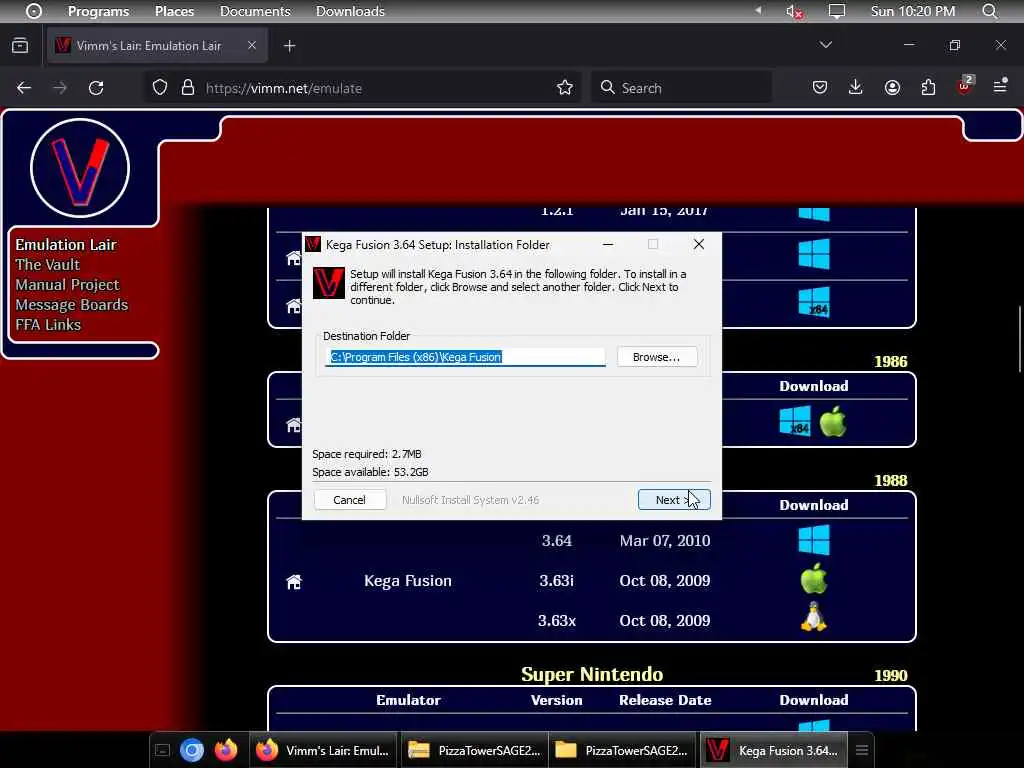1024x768 pixels.
Task: Open the Message Boards link
Action: 72,305
